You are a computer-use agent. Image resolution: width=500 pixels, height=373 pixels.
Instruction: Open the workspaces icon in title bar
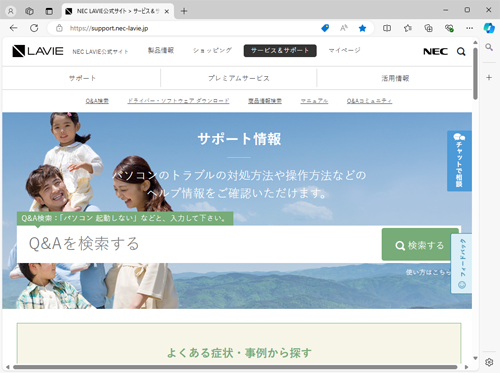click(x=29, y=11)
